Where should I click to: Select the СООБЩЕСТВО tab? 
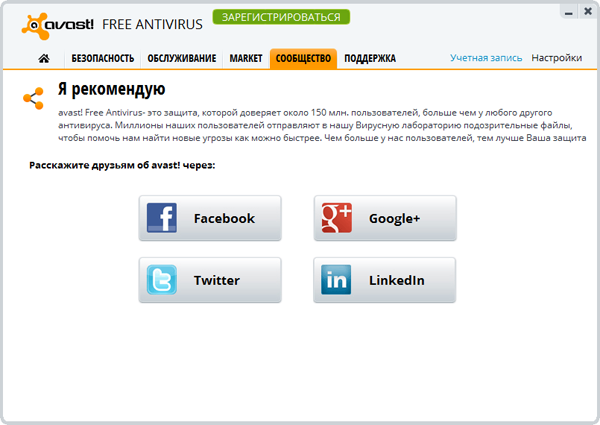(x=303, y=59)
